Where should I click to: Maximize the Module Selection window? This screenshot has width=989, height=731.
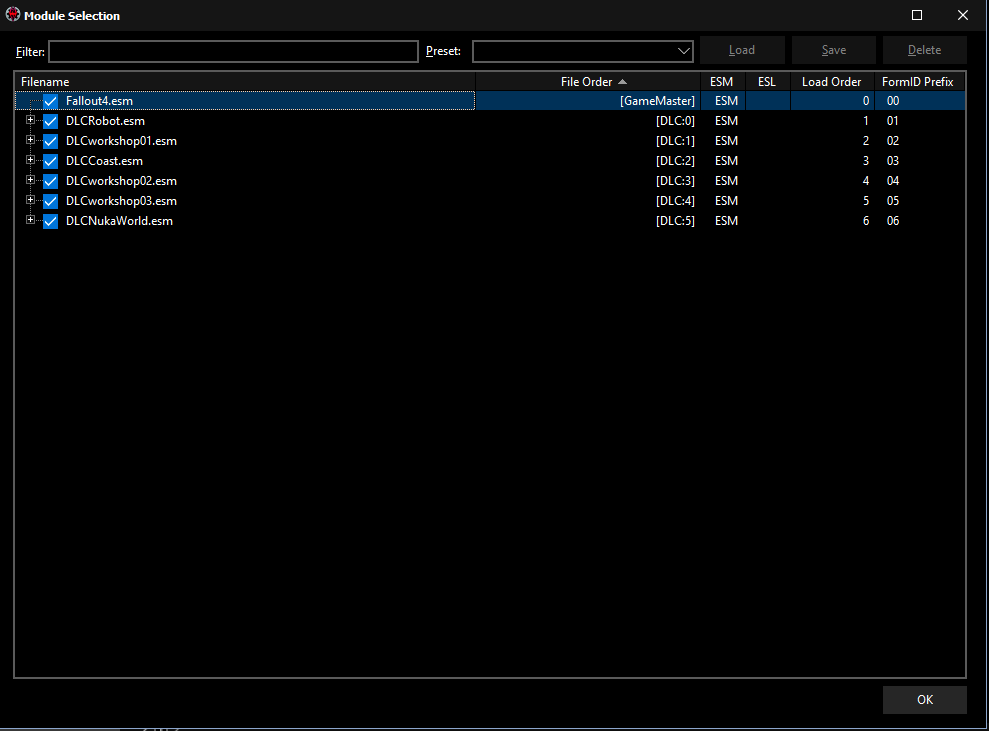click(917, 15)
